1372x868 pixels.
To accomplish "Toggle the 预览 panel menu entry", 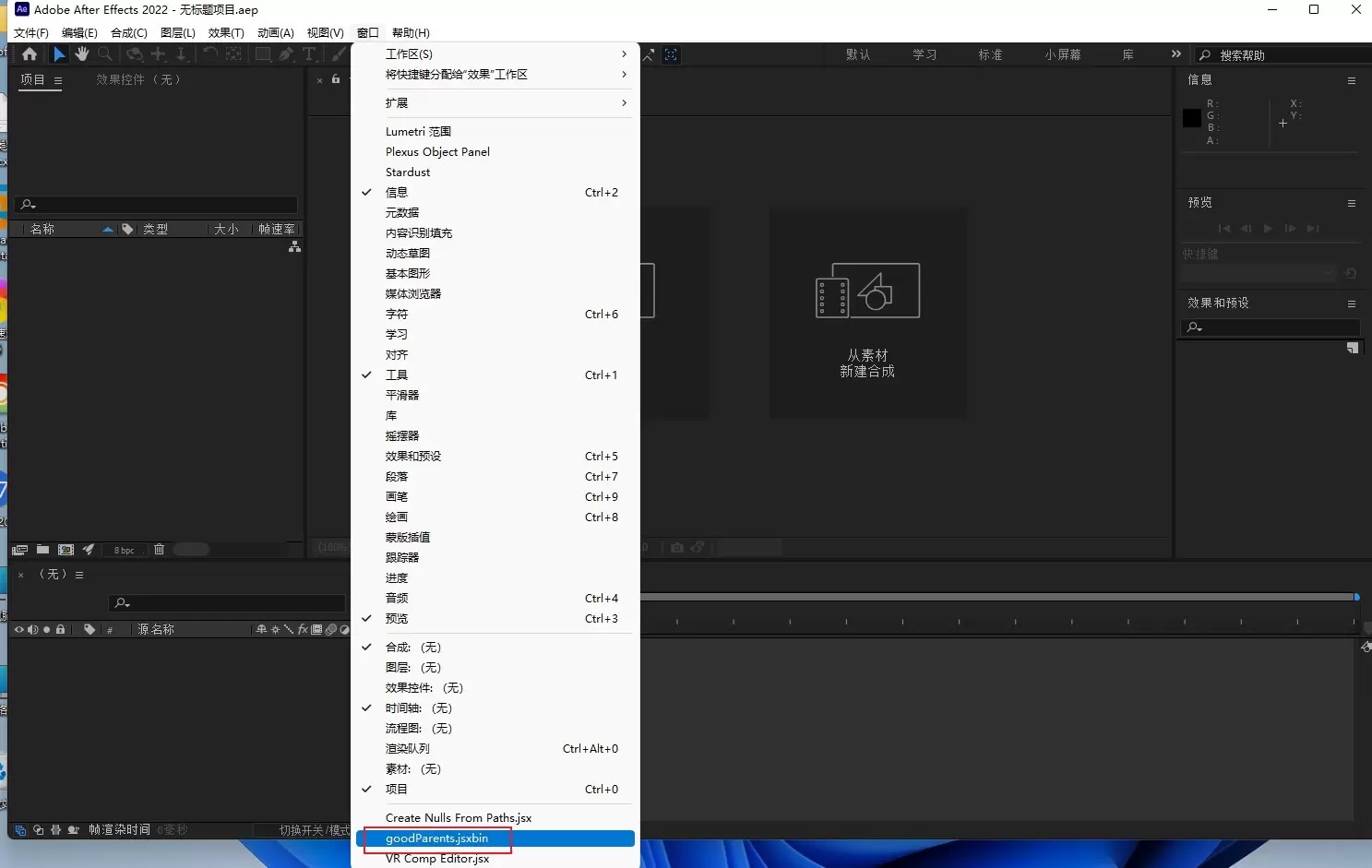I will (x=397, y=619).
